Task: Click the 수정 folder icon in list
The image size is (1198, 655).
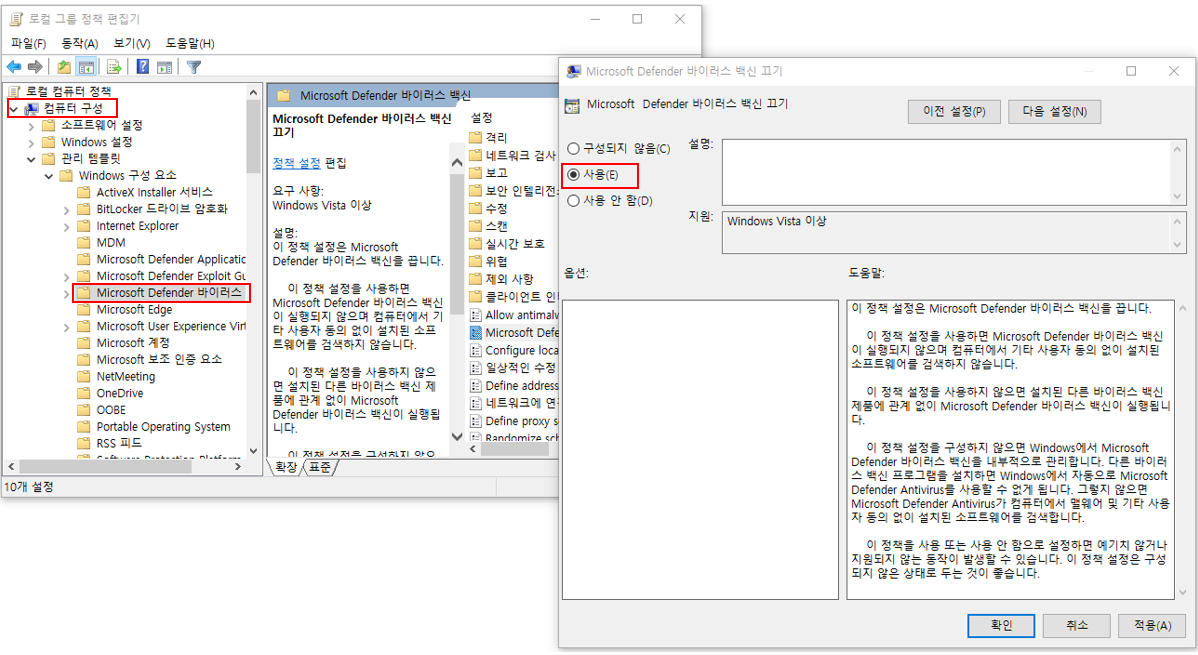Action: point(475,208)
